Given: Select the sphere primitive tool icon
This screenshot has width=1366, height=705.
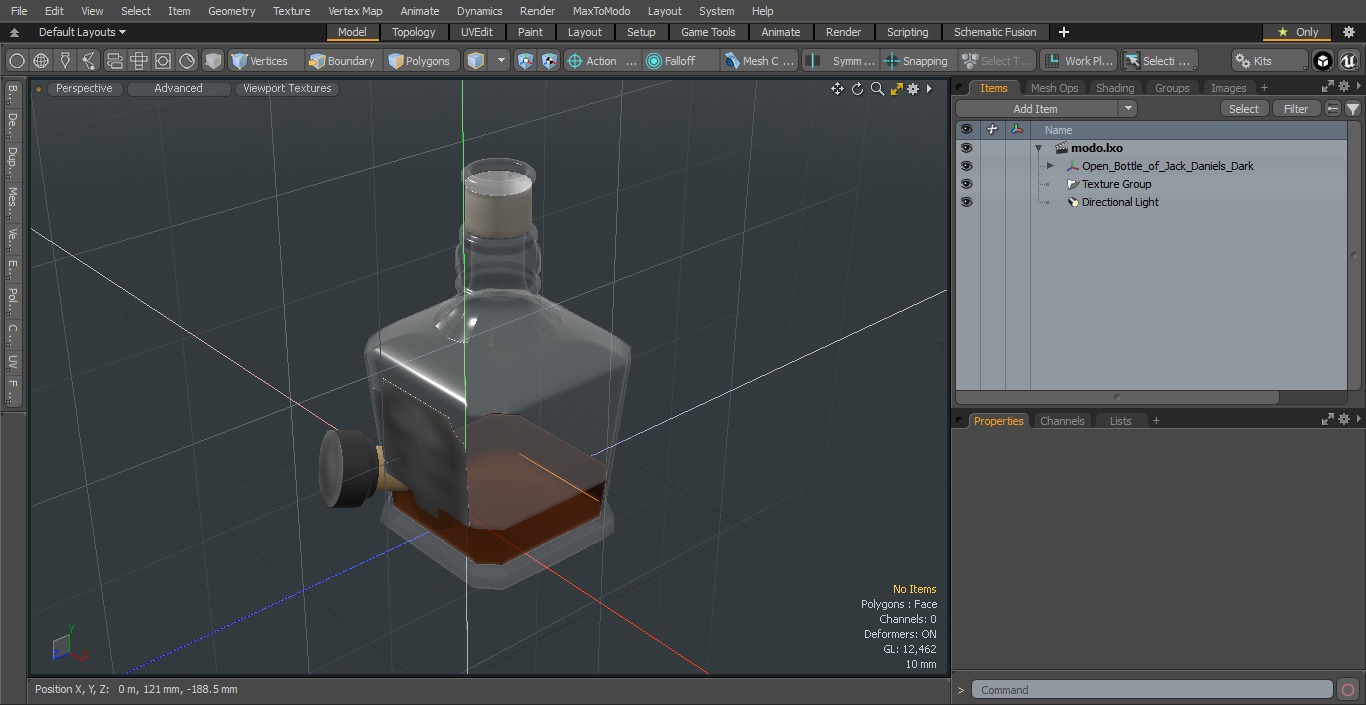Looking at the screenshot, I should [17, 61].
